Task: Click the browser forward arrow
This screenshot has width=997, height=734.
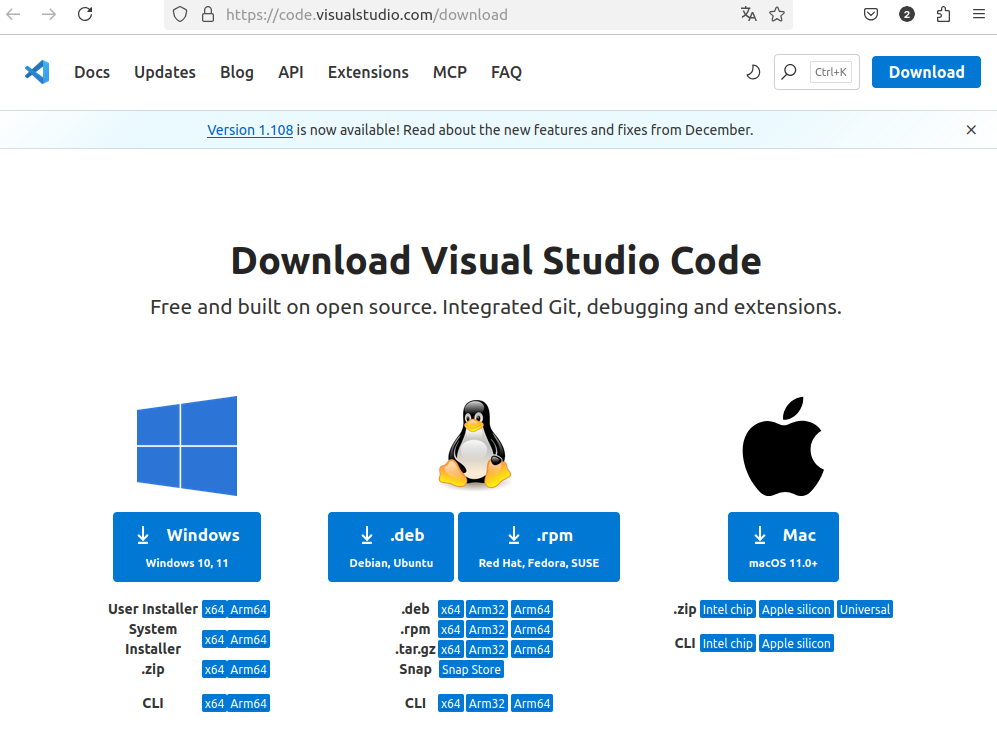Action: (49, 14)
